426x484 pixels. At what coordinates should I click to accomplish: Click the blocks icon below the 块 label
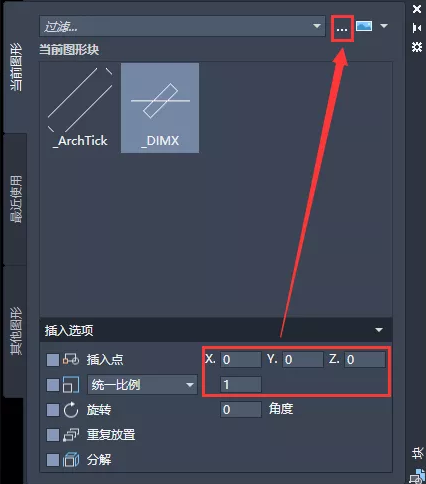(x=417, y=476)
